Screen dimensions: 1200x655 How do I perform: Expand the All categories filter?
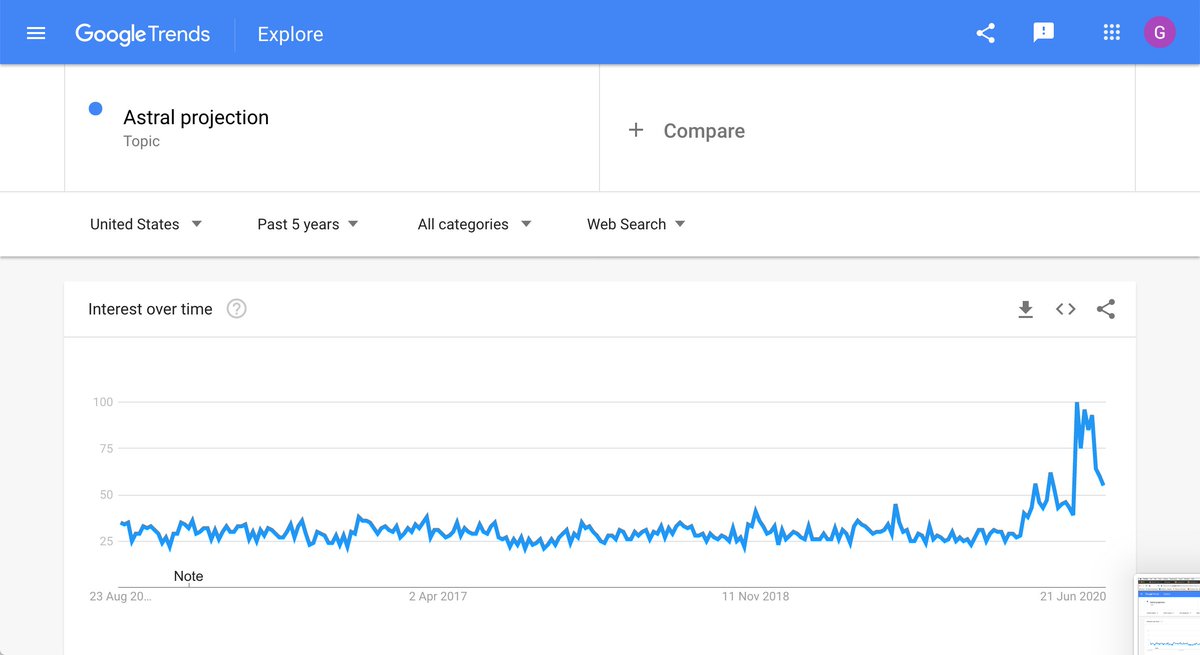pos(474,224)
